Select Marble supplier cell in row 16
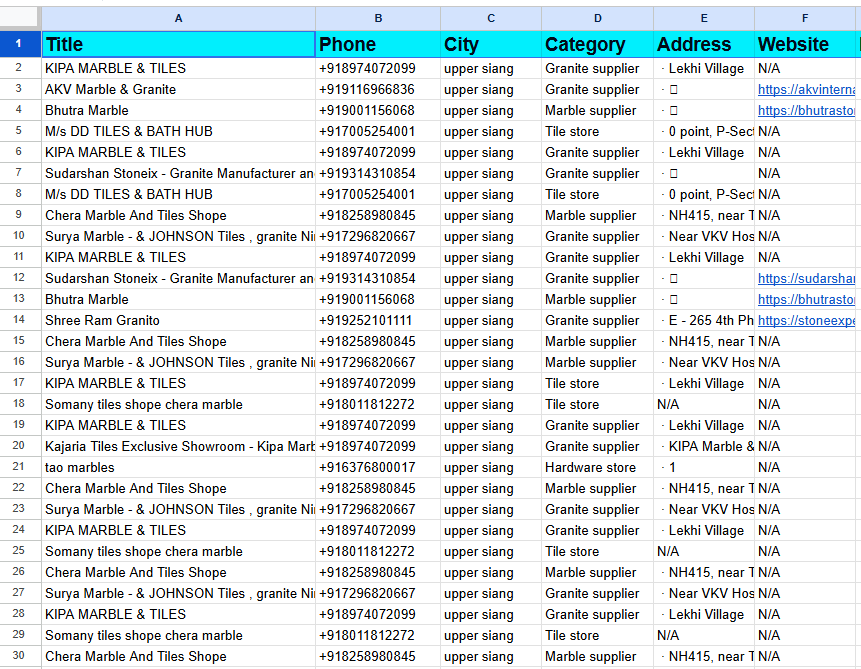Viewport: 861px width, 669px height. click(x=597, y=363)
